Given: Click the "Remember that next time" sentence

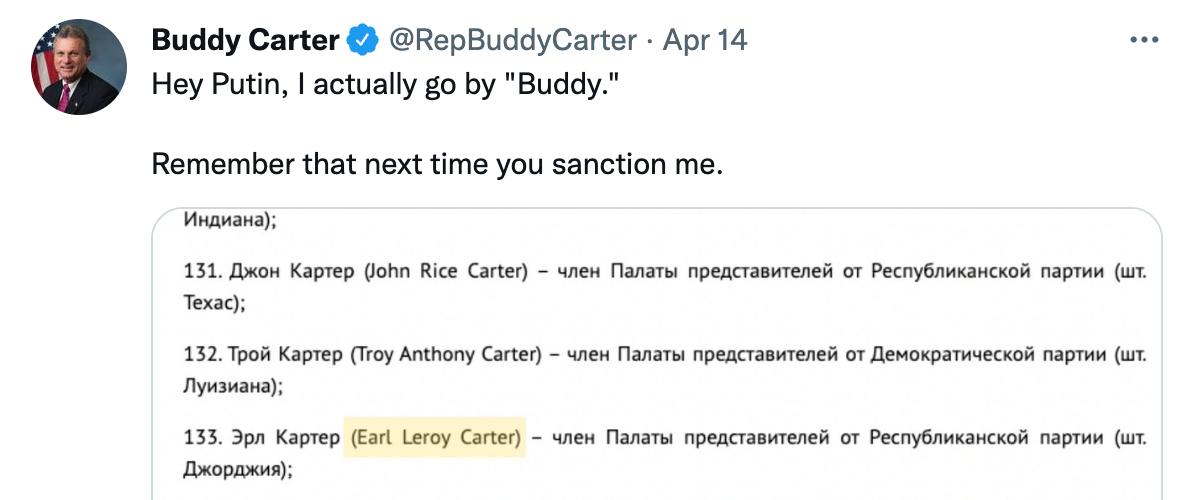Looking at the screenshot, I should (436, 163).
